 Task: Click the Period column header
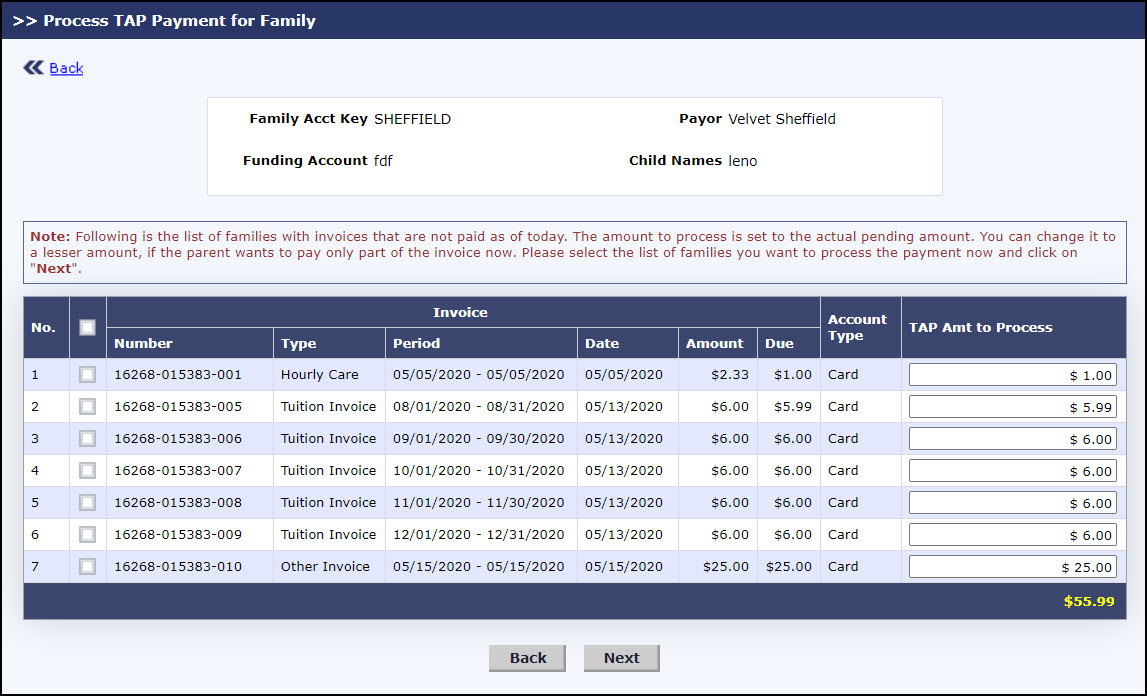[416, 343]
